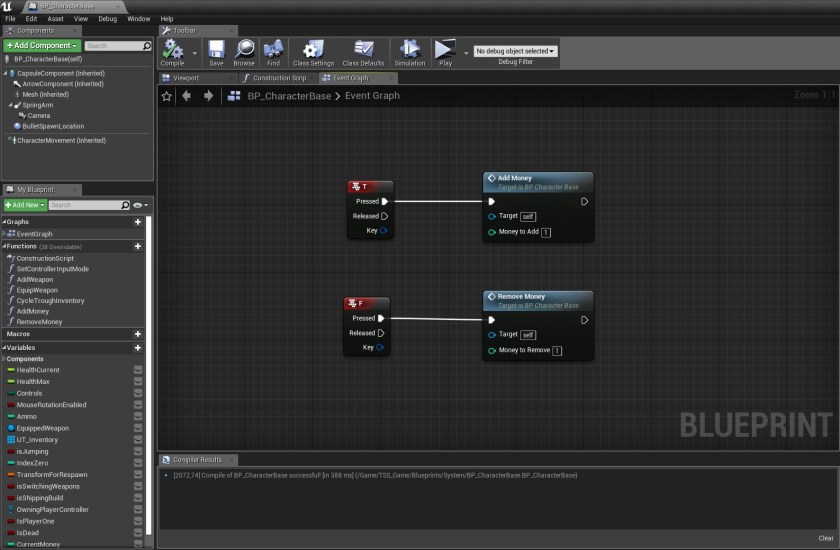Open Class Settings
Viewport: 840px width, 550px height.
point(314,52)
